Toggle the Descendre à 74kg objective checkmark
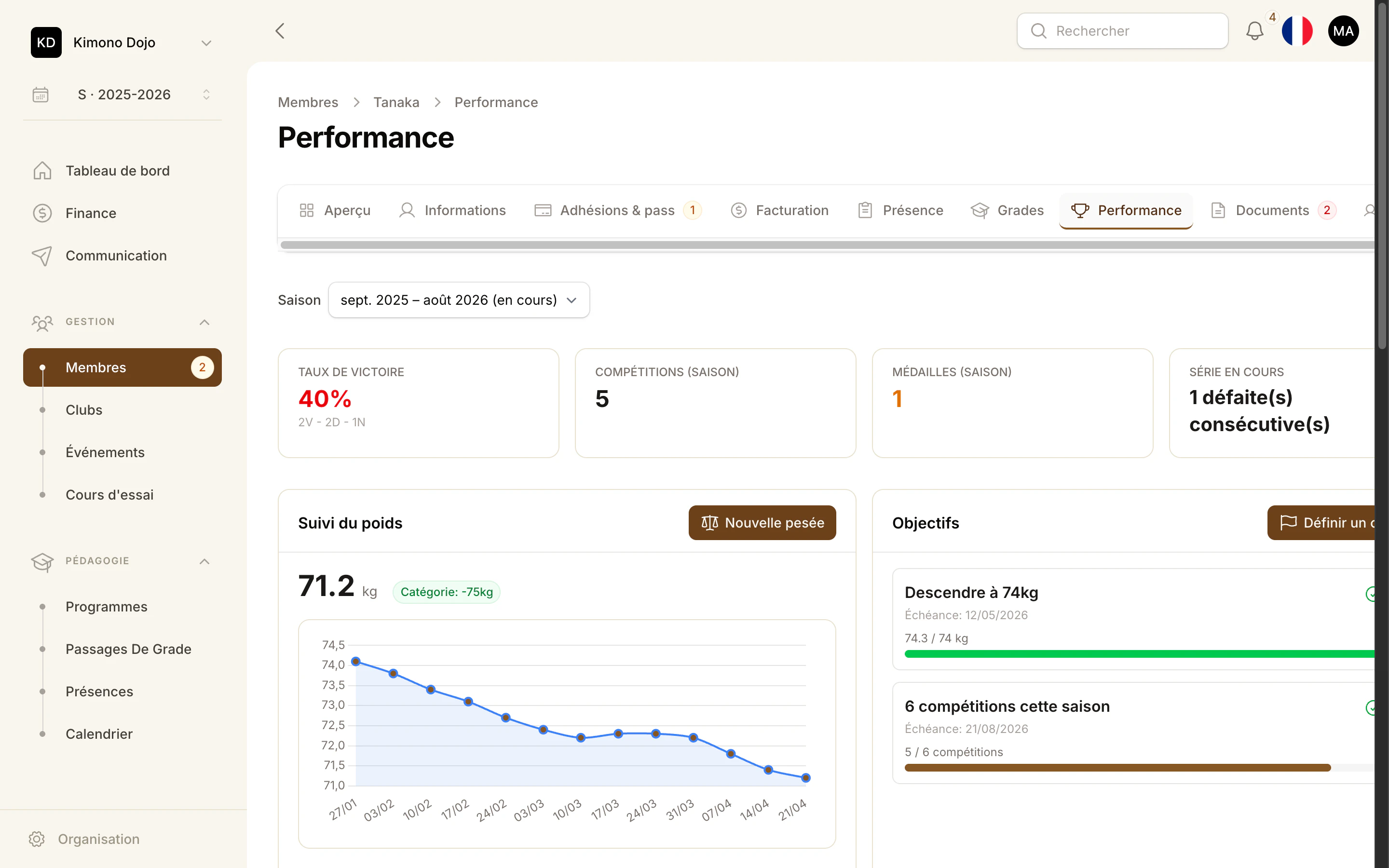Image resolution: width=1389 pixels, height=868 pixels. 1371,594
